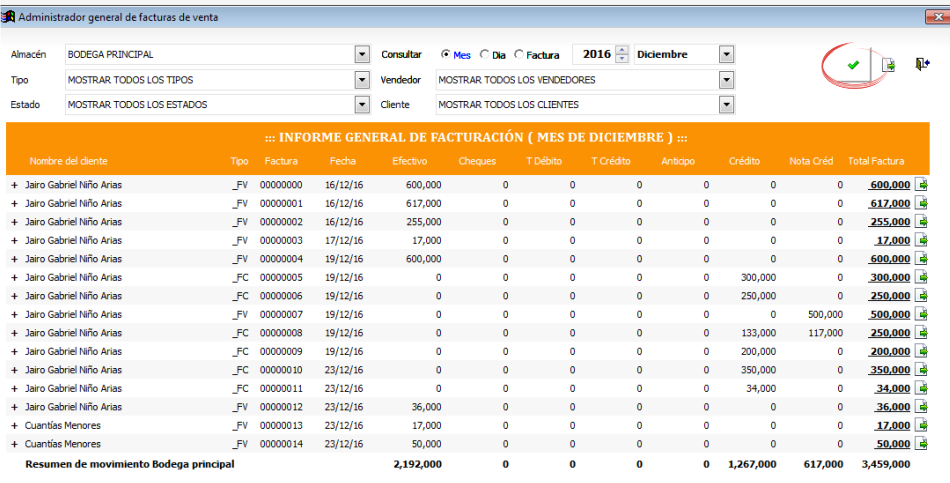The width and height of the screenshot is (950, 483).
Task: Expand row of invoice 00000014 Cuantías Menores
Action: pyautogui.click(x=15, y=444)
